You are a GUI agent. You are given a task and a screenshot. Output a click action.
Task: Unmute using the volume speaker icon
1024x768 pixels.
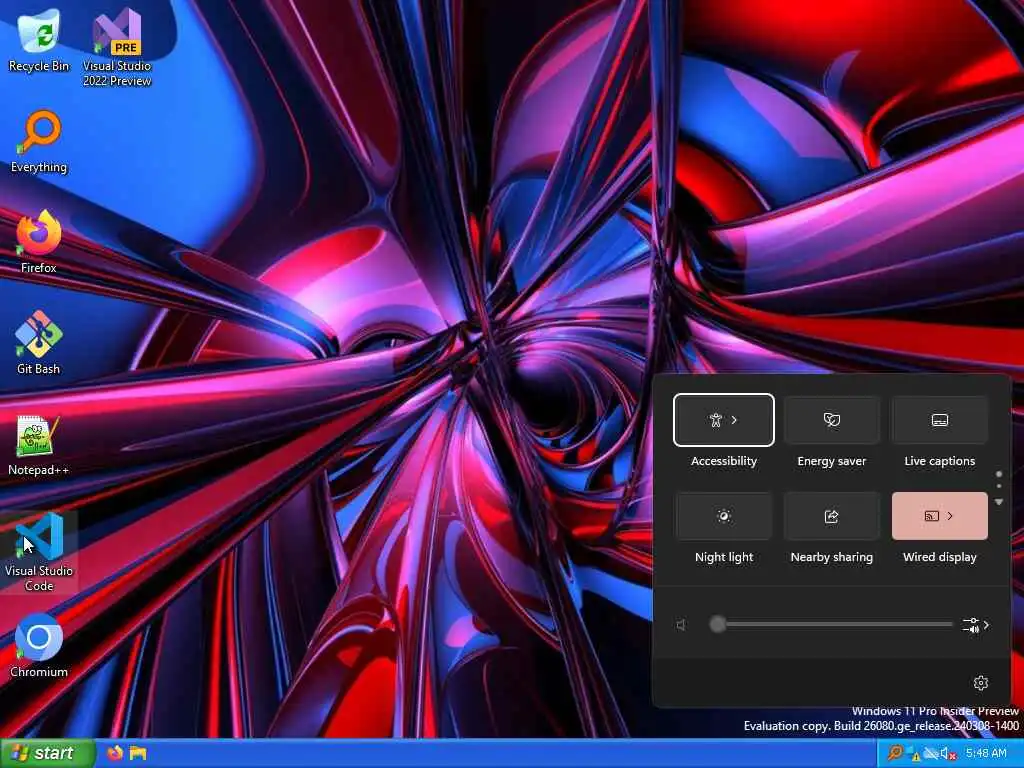point(681,625)
